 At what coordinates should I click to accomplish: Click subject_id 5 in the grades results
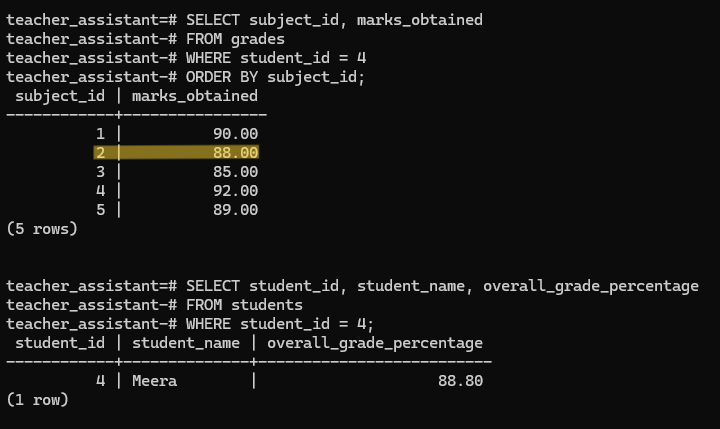click(100, 210)
